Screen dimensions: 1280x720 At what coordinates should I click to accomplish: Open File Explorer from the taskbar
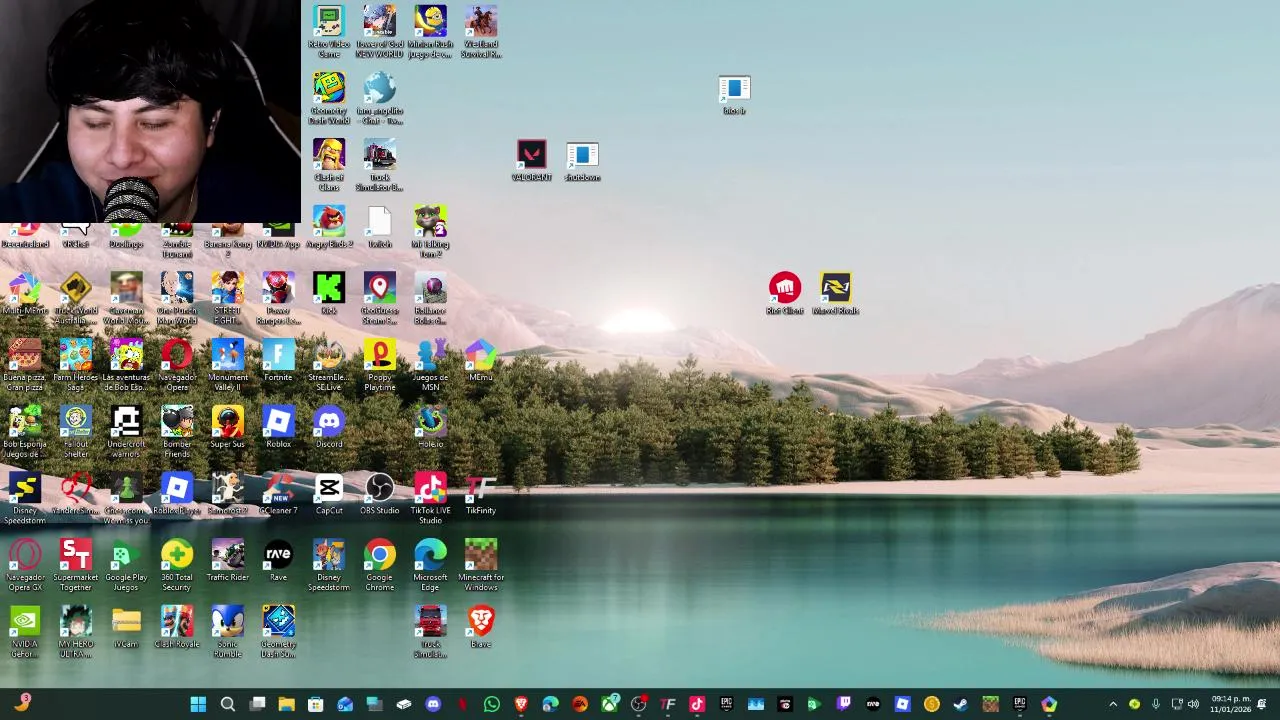click(286, 704)
